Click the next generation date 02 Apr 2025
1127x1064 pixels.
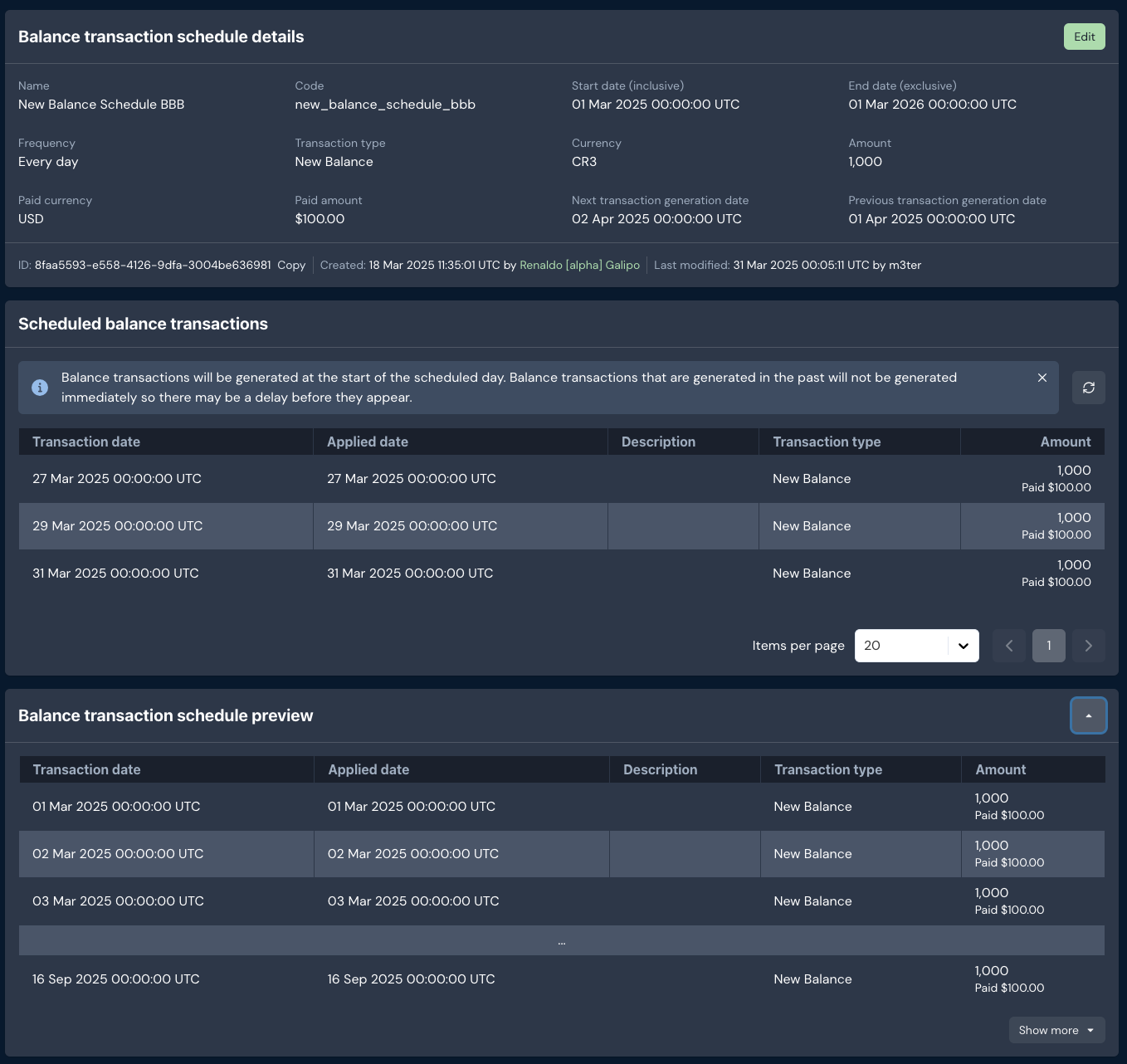coord(656,219)
